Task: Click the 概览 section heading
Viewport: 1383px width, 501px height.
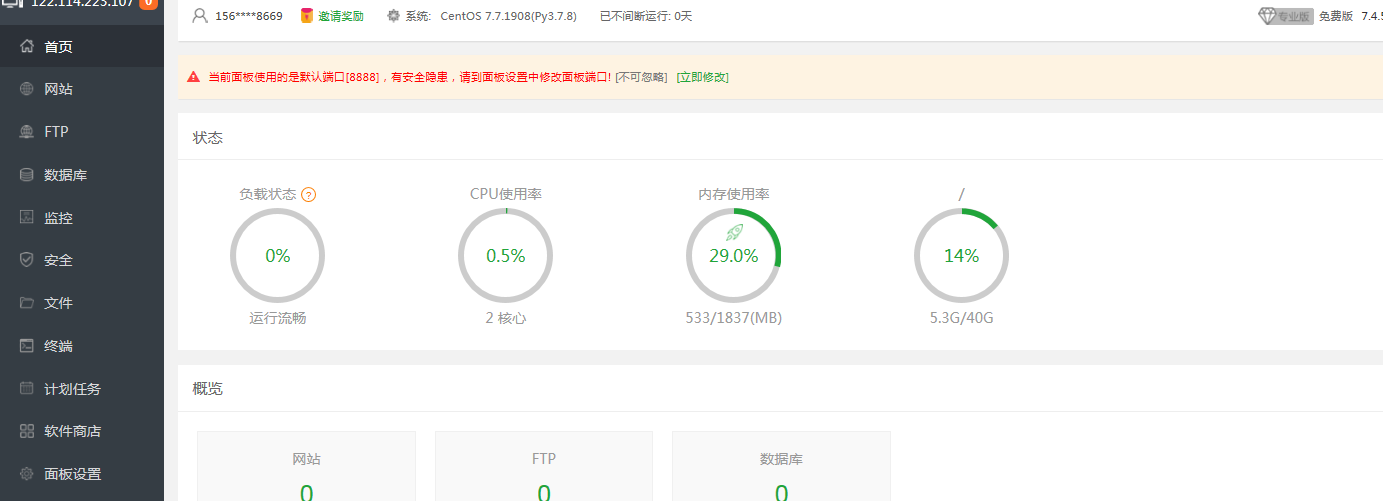Action: [208, 388]
